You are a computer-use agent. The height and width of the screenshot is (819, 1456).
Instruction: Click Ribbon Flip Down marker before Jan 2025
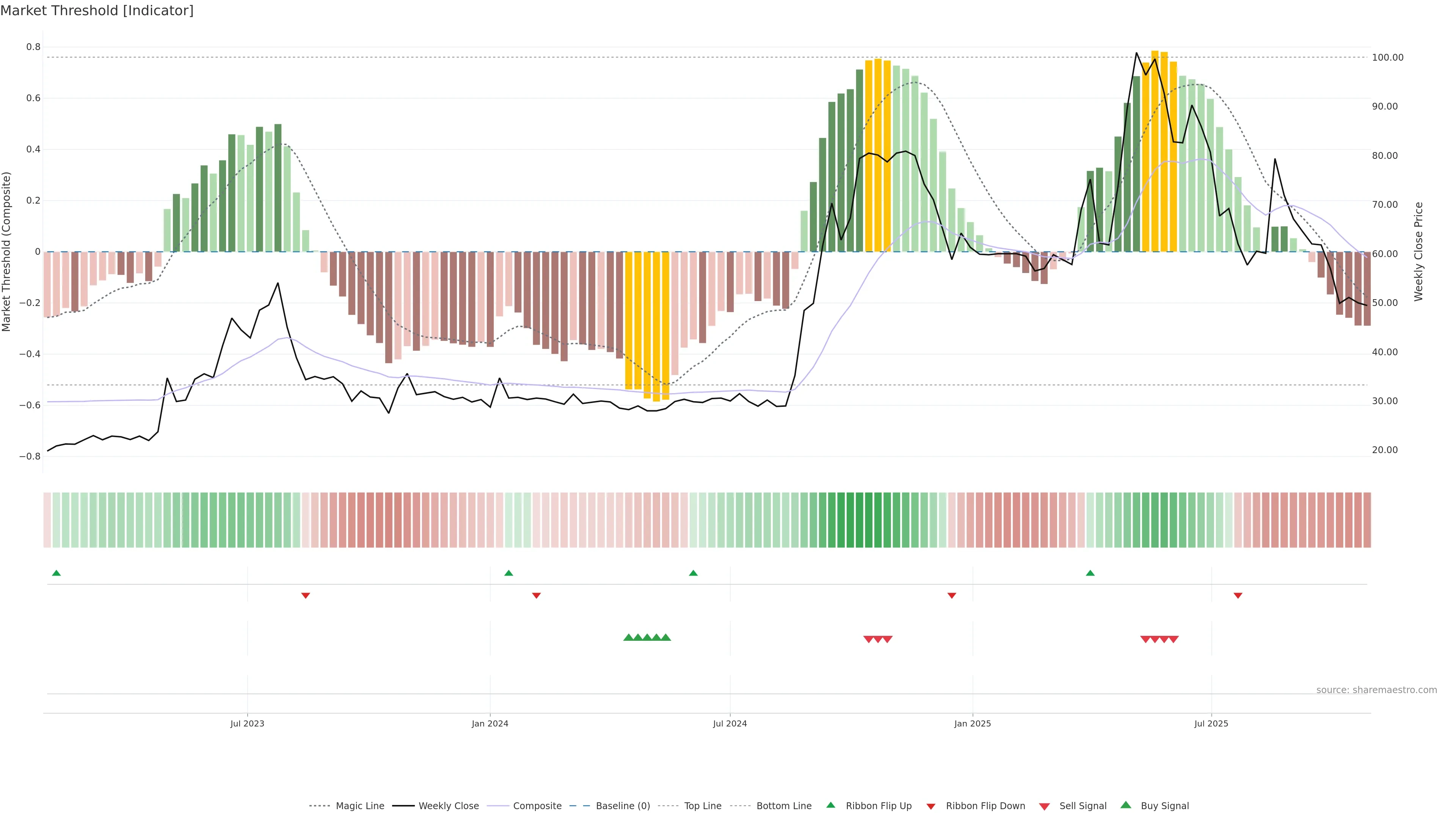pyautogui.click(x=952, y=595)
